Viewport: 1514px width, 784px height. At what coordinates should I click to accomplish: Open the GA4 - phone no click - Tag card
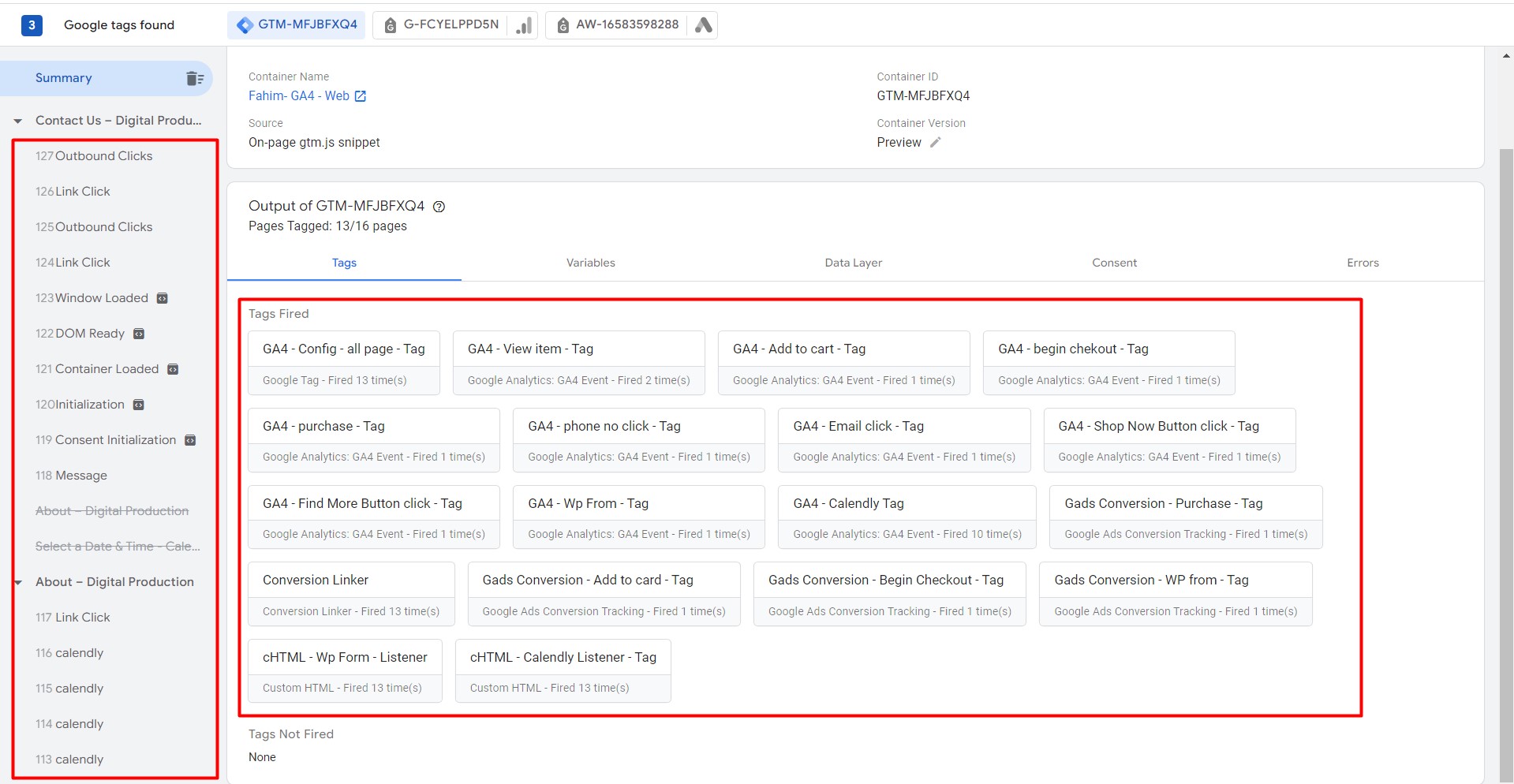(x=639, y=440)
